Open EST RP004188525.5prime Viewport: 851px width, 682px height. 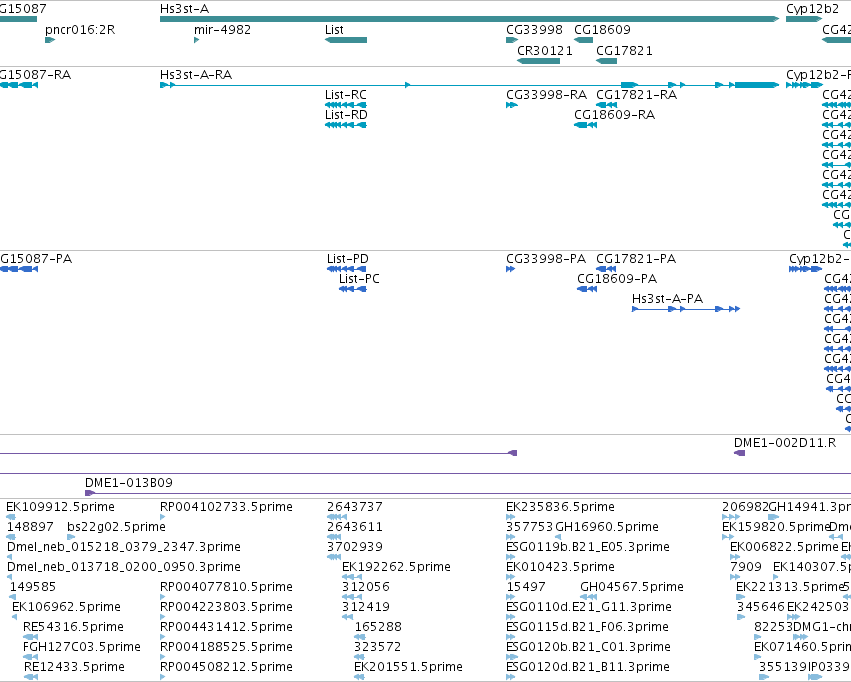tap(226, 647)
